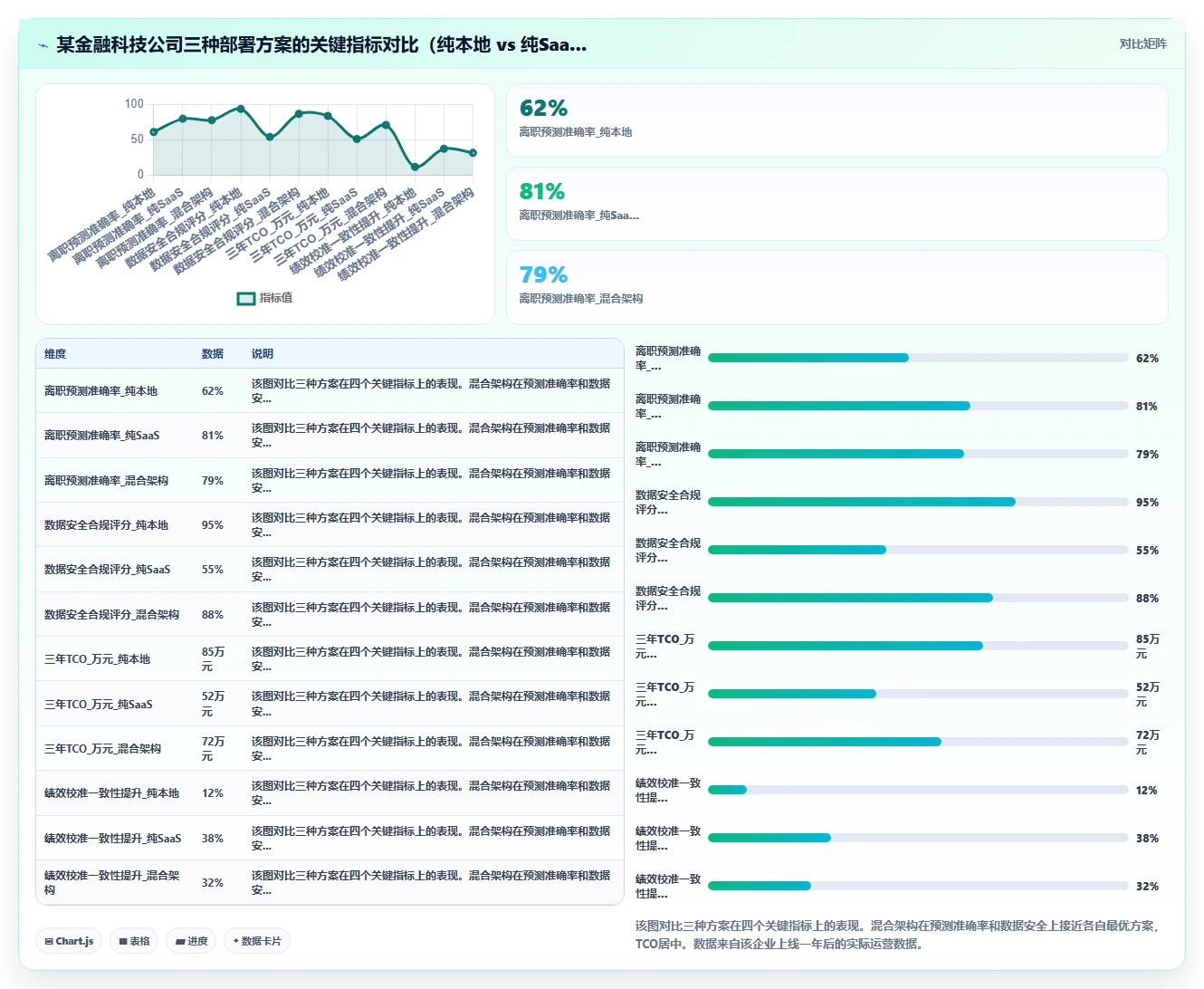Click the 说明 column header
Screen dimensions: 1204x989
point(263,354)
